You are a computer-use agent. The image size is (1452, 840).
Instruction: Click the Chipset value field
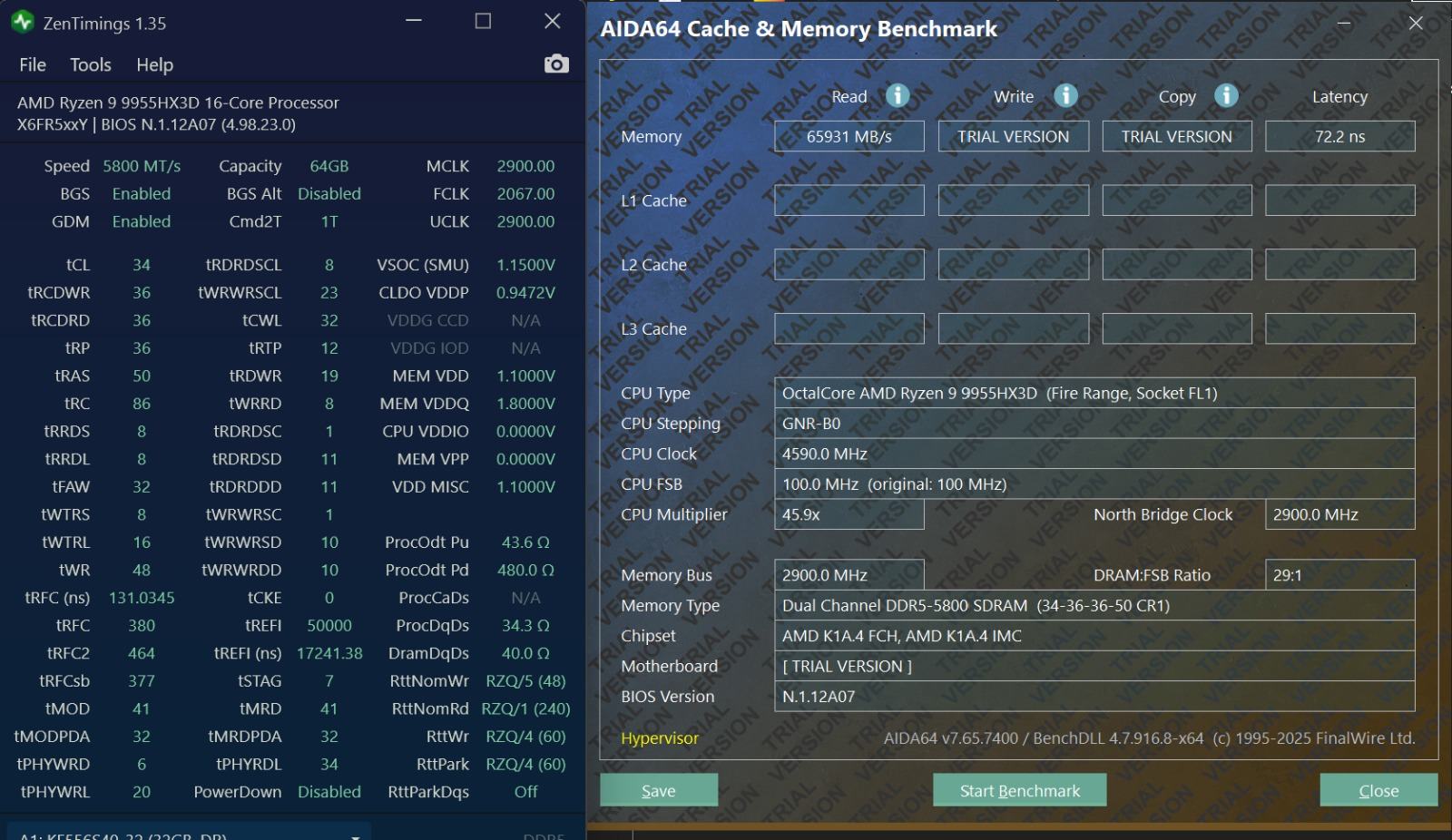(1094, 636)
